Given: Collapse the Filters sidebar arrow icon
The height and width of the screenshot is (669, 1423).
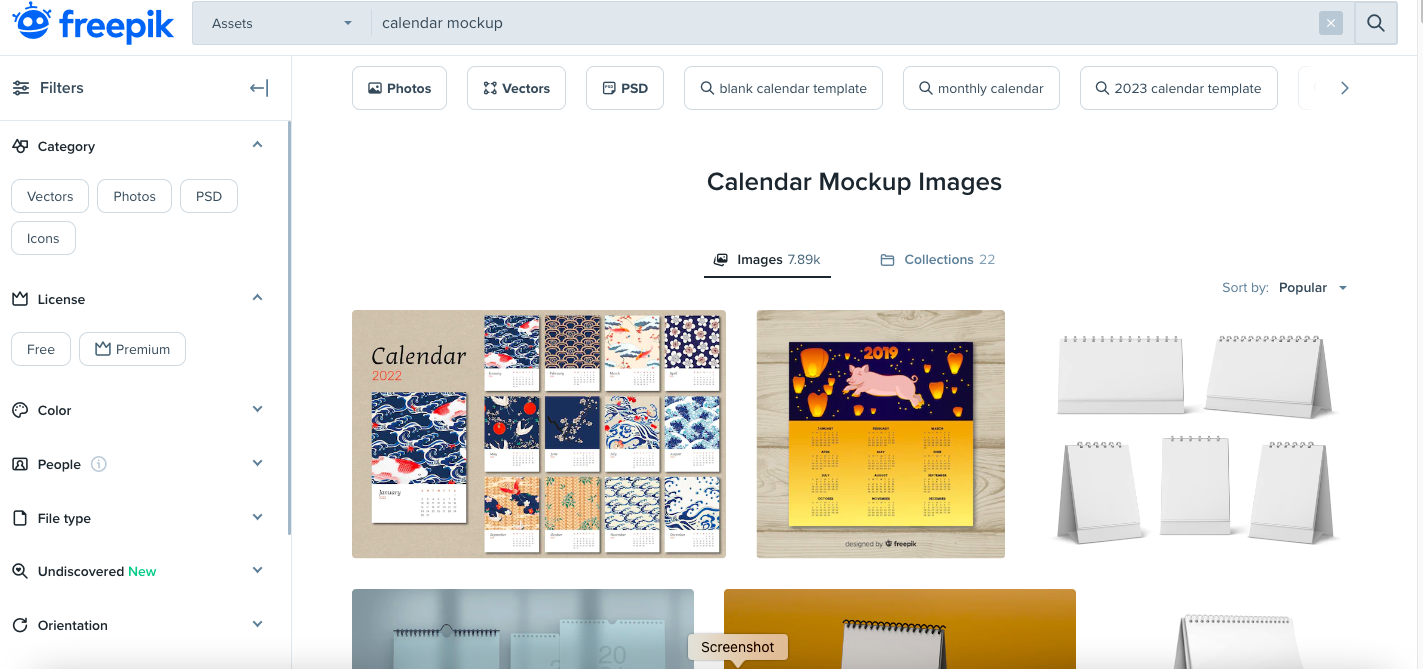Looking at the screenshot, I should point(259,88).
